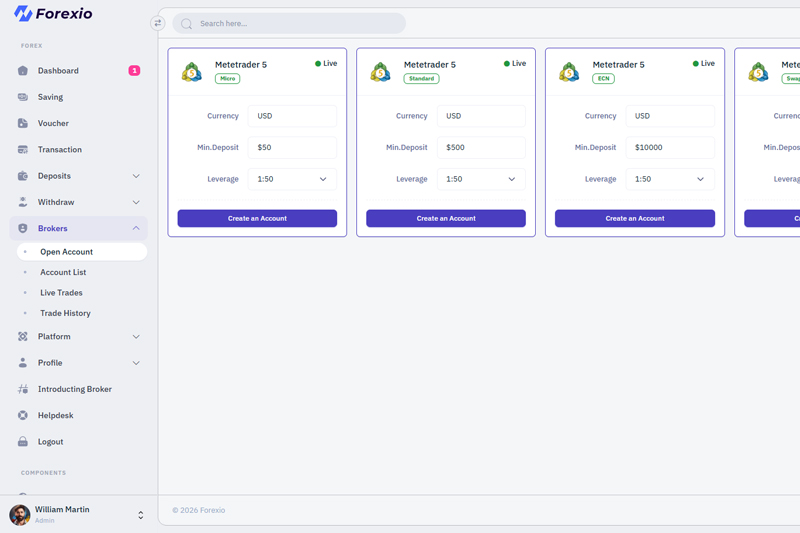The height and width of the screenshot is (533, 800).
Task: Open William Martin user profile switcher
Action: pyautogui.click(x=140, y=515)
